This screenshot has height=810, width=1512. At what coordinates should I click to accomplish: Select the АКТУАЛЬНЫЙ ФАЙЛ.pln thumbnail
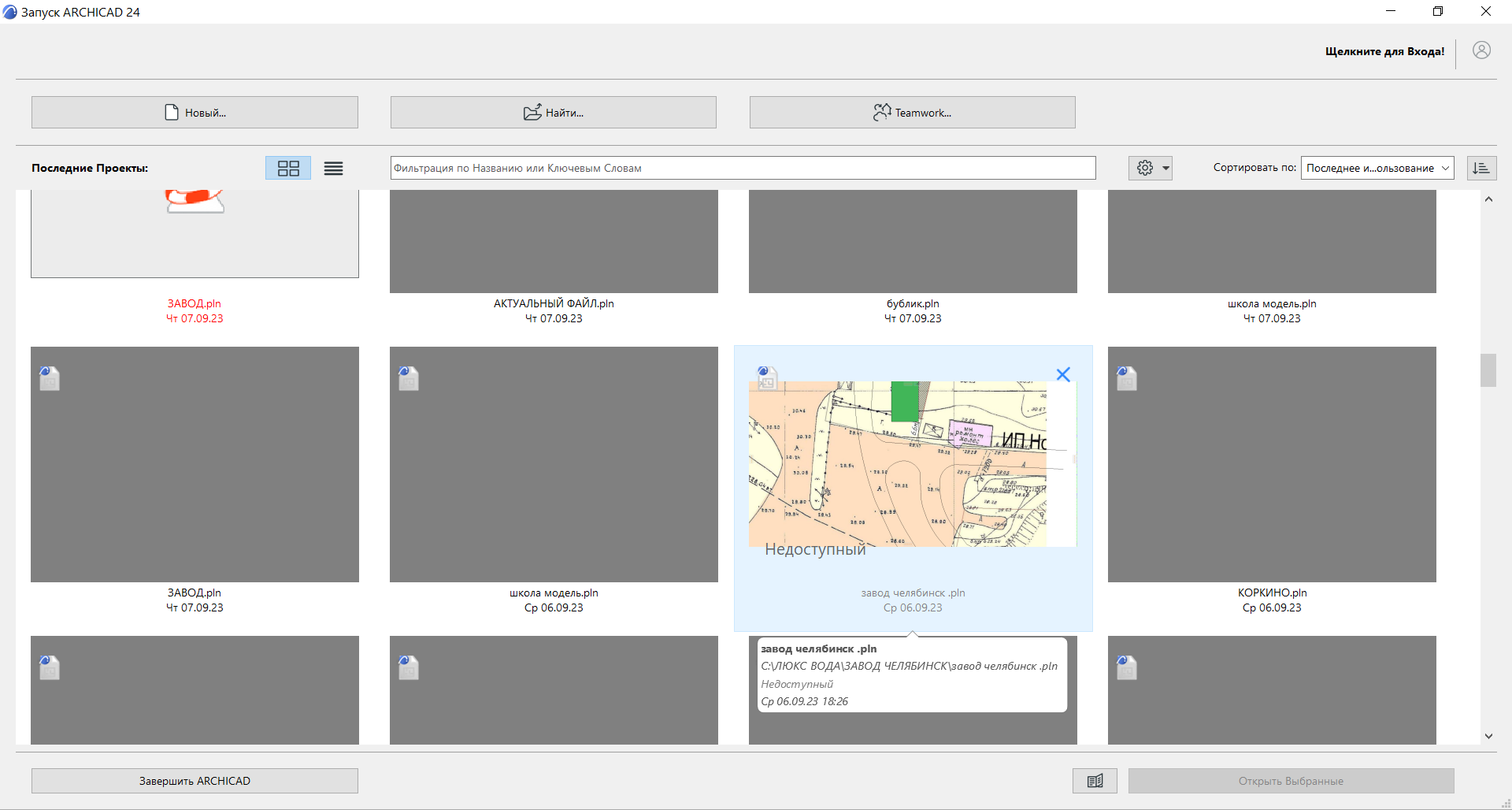(554, 242)
